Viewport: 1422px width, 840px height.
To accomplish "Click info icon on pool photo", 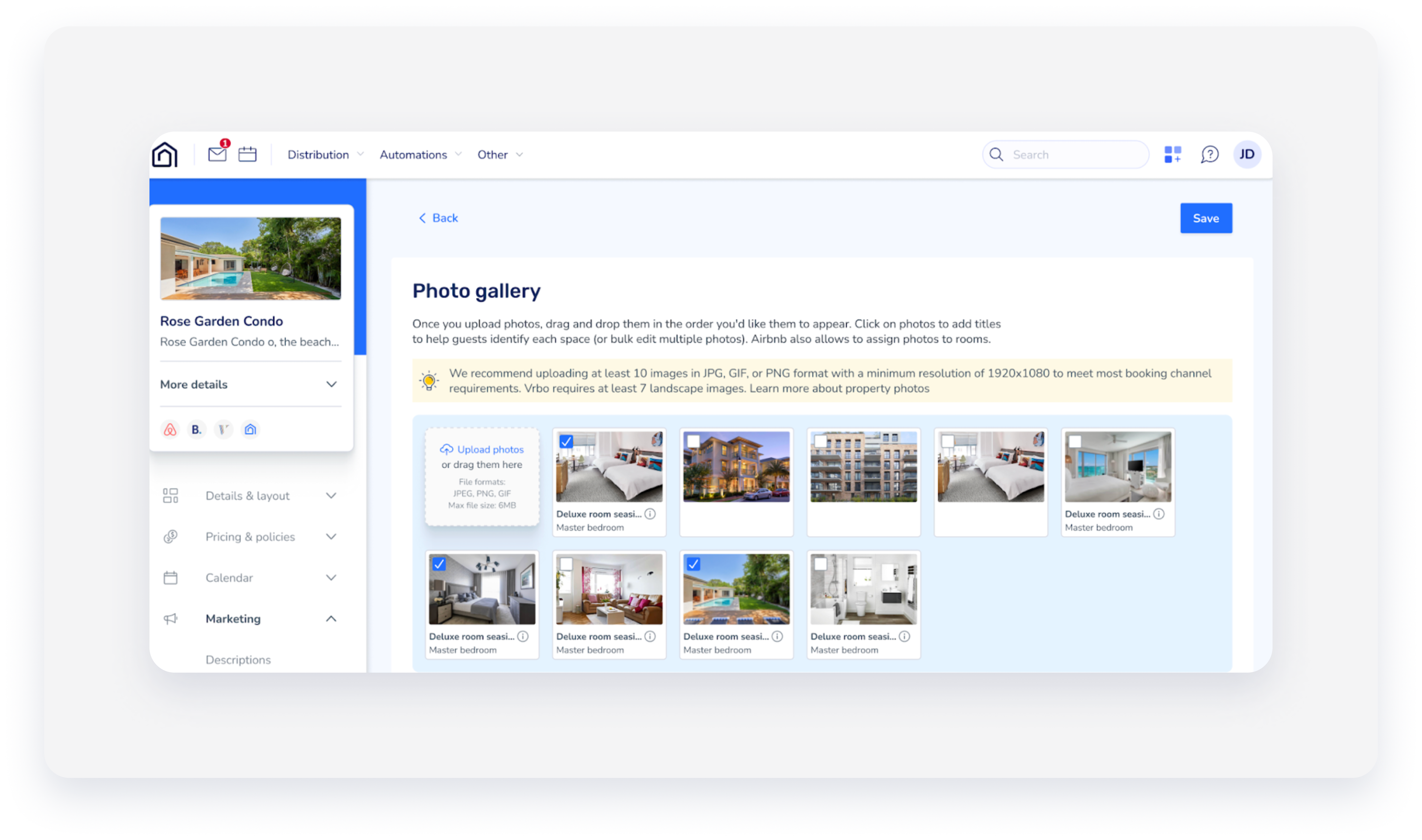I will [778, 636].
